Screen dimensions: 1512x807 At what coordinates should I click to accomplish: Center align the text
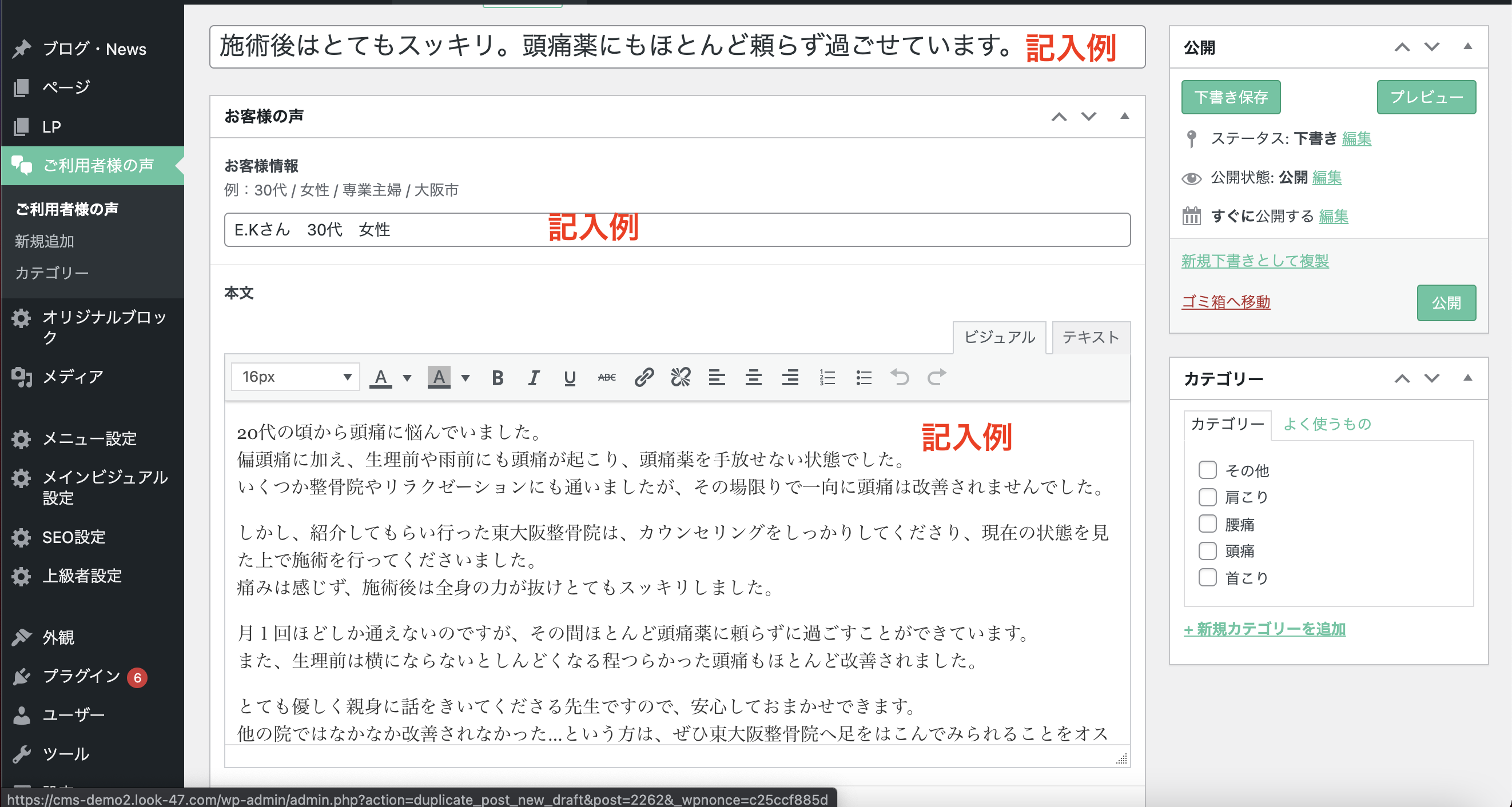coord(754,377)
